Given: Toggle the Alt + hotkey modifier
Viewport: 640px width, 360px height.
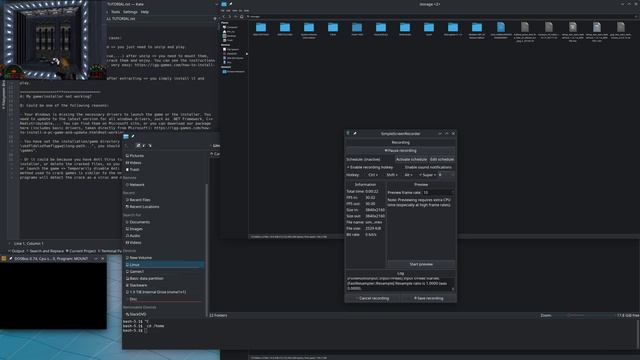Looking at the screenshot, I should pyautogui.click(x=407, y=175).
